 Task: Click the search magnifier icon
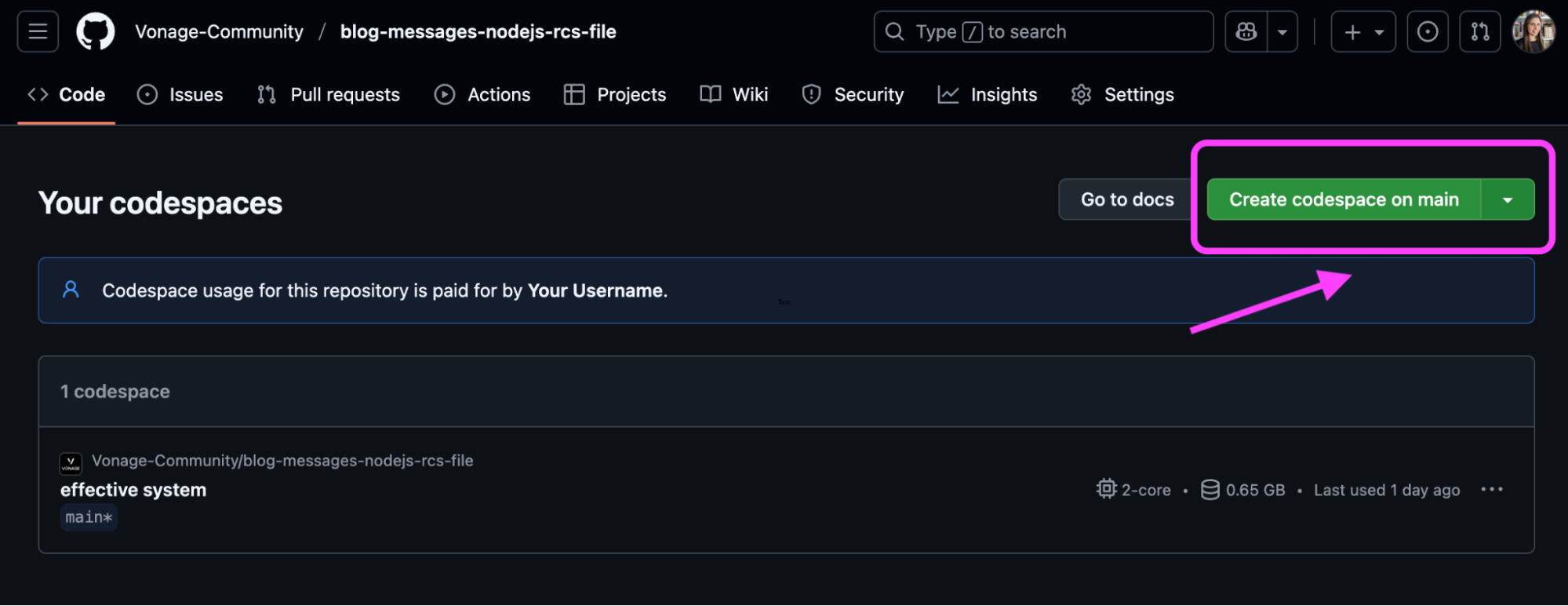[x=894, y=31]
